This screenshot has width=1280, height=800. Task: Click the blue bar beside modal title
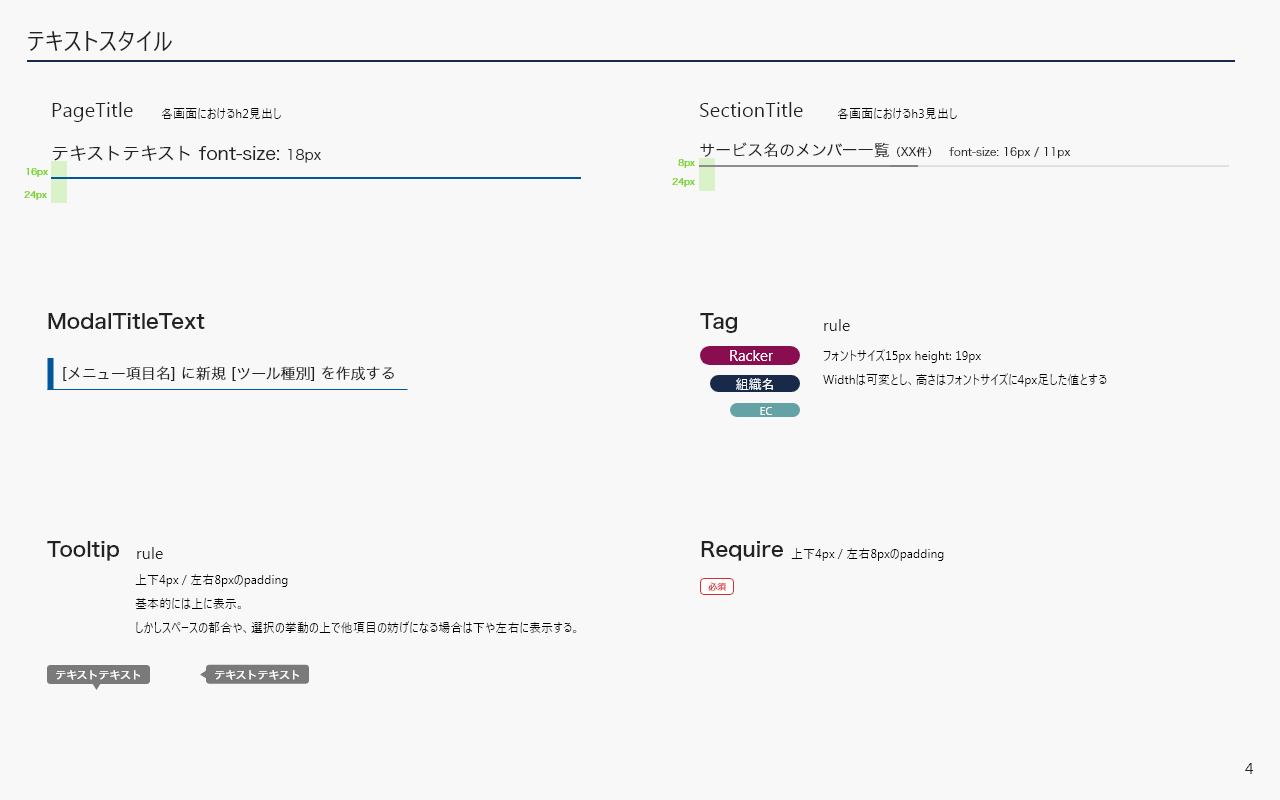click(x=50, y=373)
